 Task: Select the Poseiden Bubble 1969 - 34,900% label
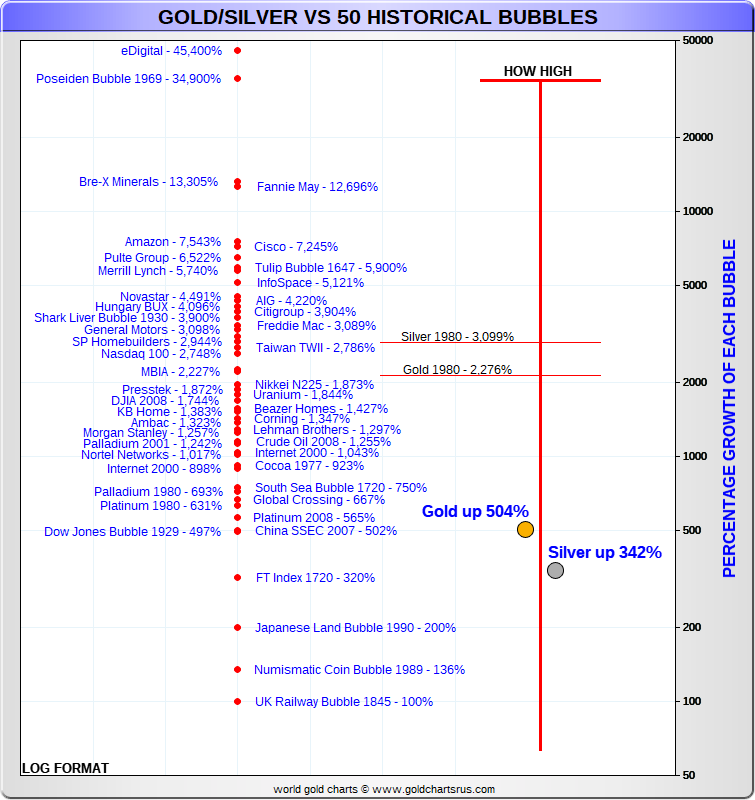pyautogui.click(x=129, y=79)
